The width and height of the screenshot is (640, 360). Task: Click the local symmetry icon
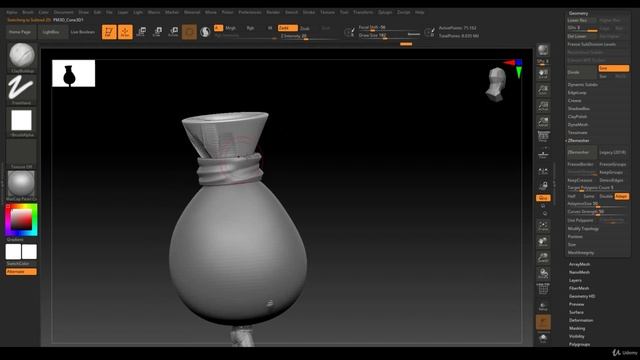(x=543, y=172)
